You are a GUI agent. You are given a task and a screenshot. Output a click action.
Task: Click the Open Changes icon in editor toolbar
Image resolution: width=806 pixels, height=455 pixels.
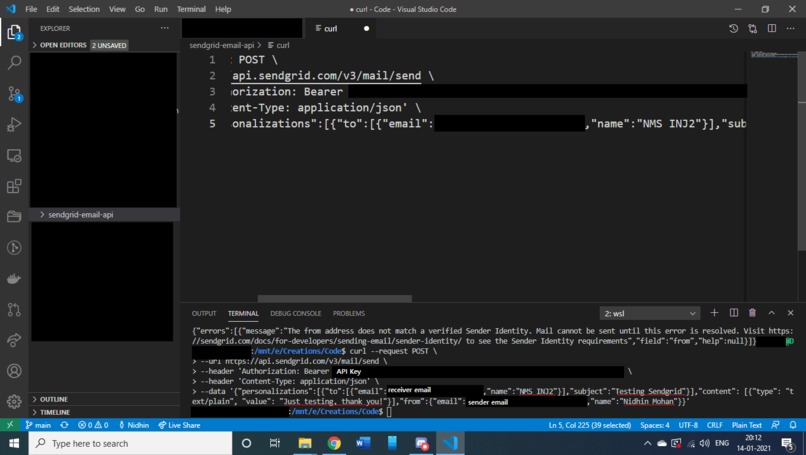pos(753,29)
